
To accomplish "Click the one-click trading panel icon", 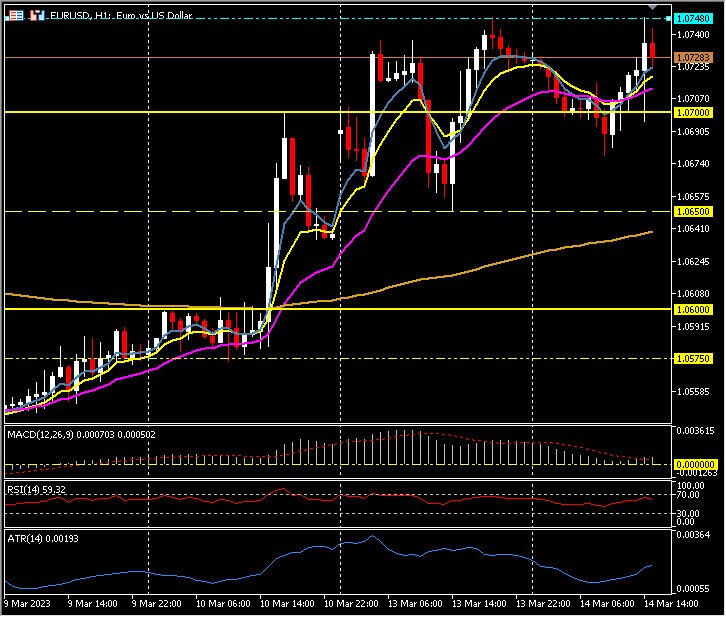I will click(16, 16).
